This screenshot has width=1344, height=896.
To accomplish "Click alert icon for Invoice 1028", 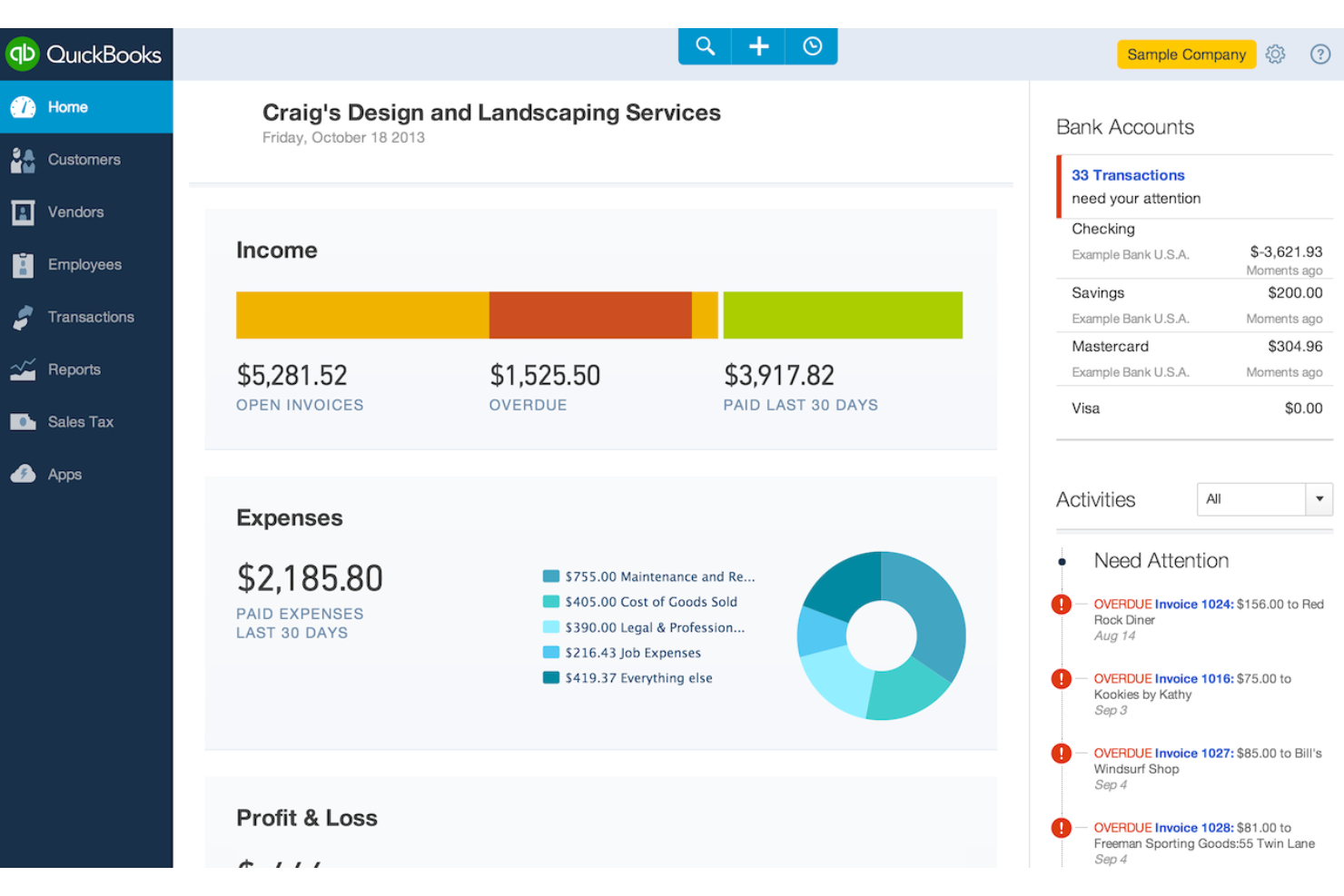I will (x=1061, y=828).
